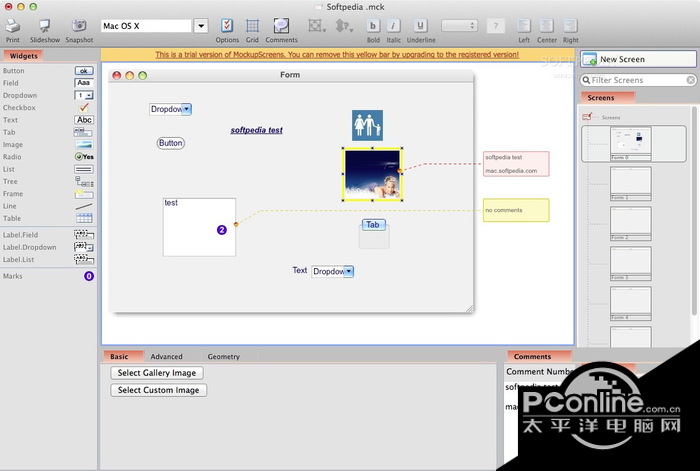
Task: Select the Label.Dropdown widget
Action: tap(48, 247)
